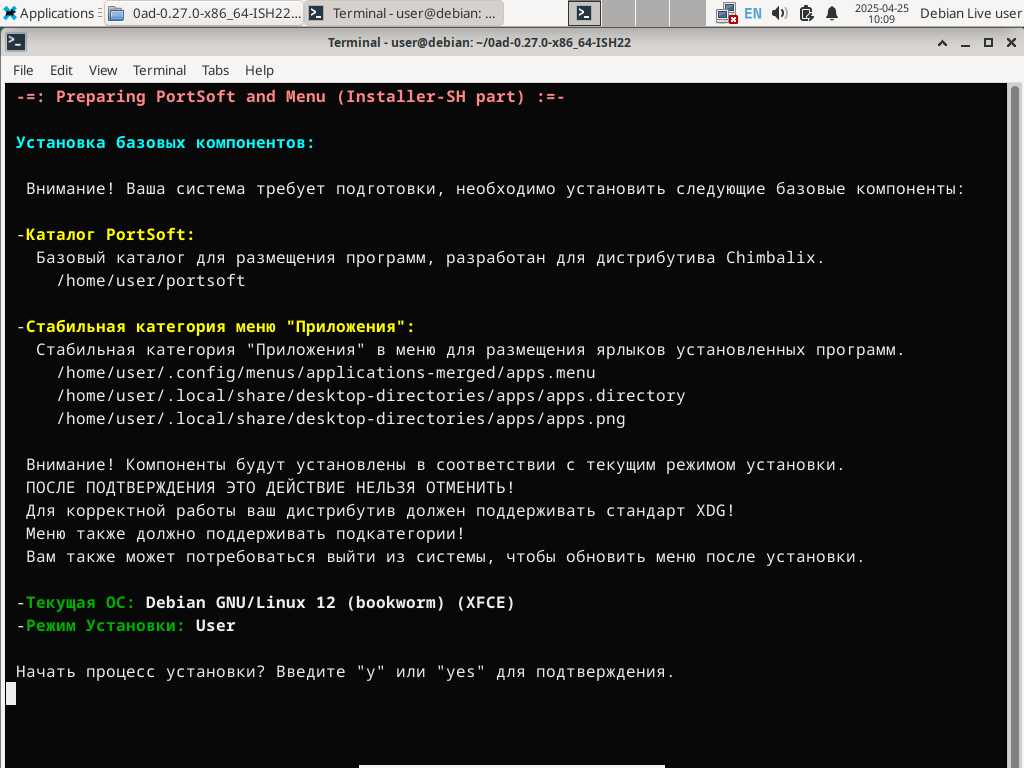This screenshot has height=768, width=1024.
Task: Click the line mentioning стандарт XDG
Action: tap(381, 510)
